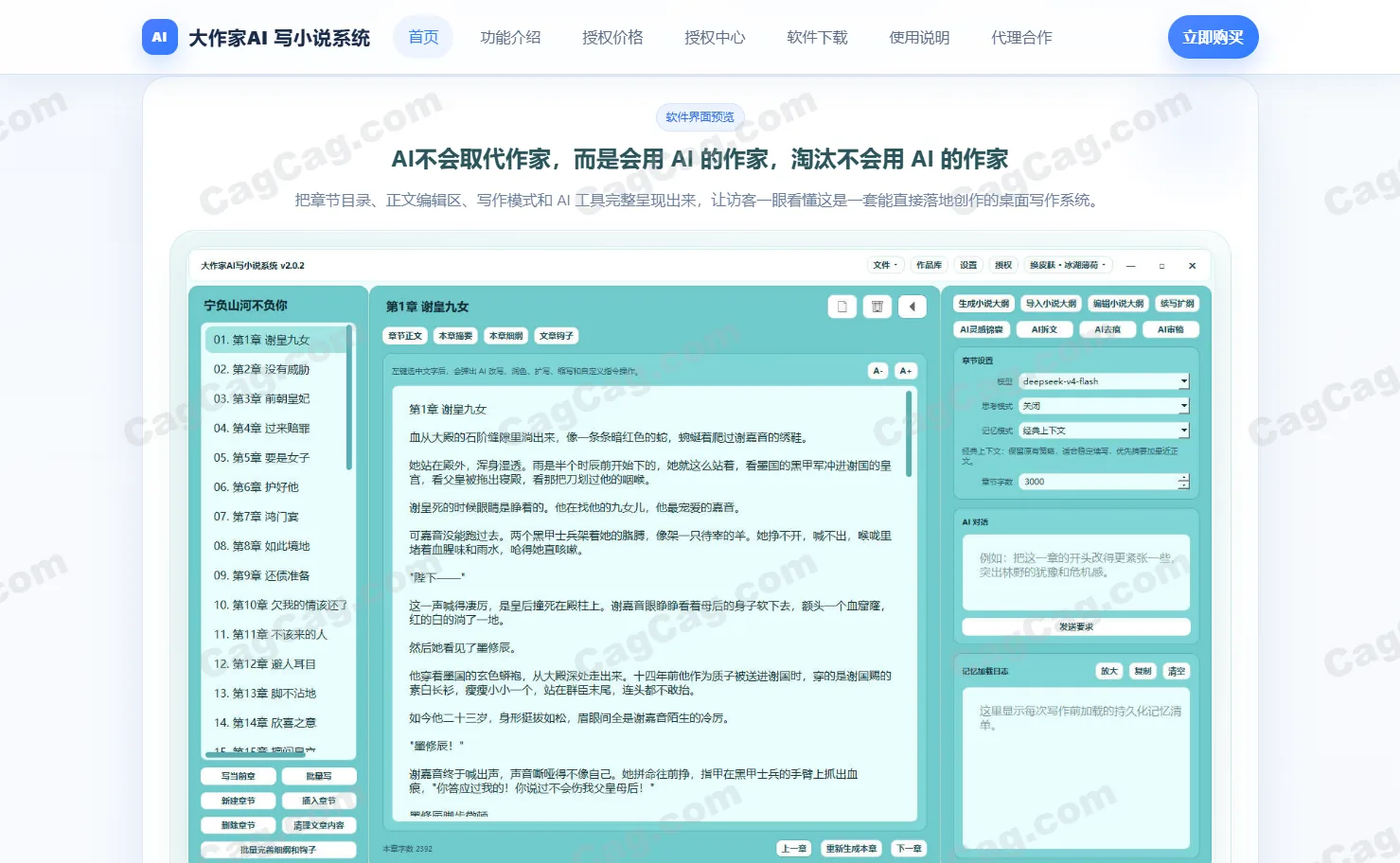This screenshot has width=1400, height=863.
Task: Click the 放大 button in memory log
Action: click(x=1108, y=671)
